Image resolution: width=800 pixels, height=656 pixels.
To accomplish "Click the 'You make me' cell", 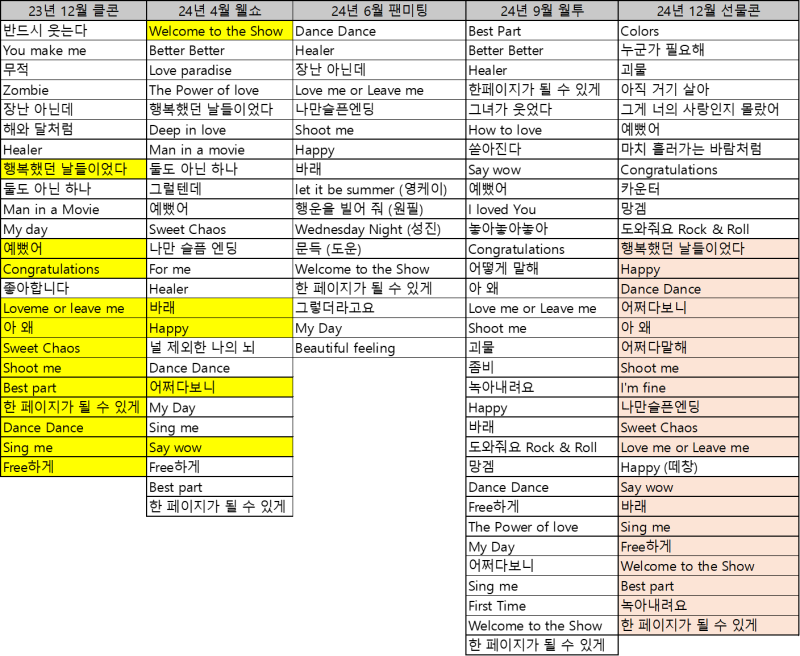I will point(73,51).
